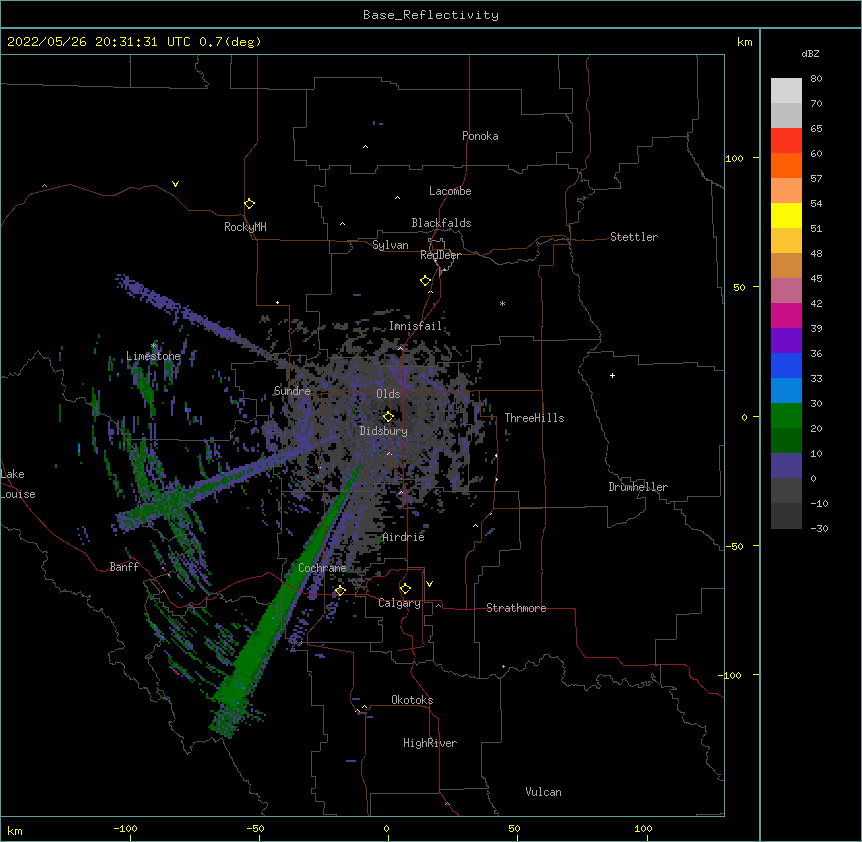Click the light gray 80 dBZ swatch
The width and height of the screenshot is (862, 842).
[x=786, y=91]
